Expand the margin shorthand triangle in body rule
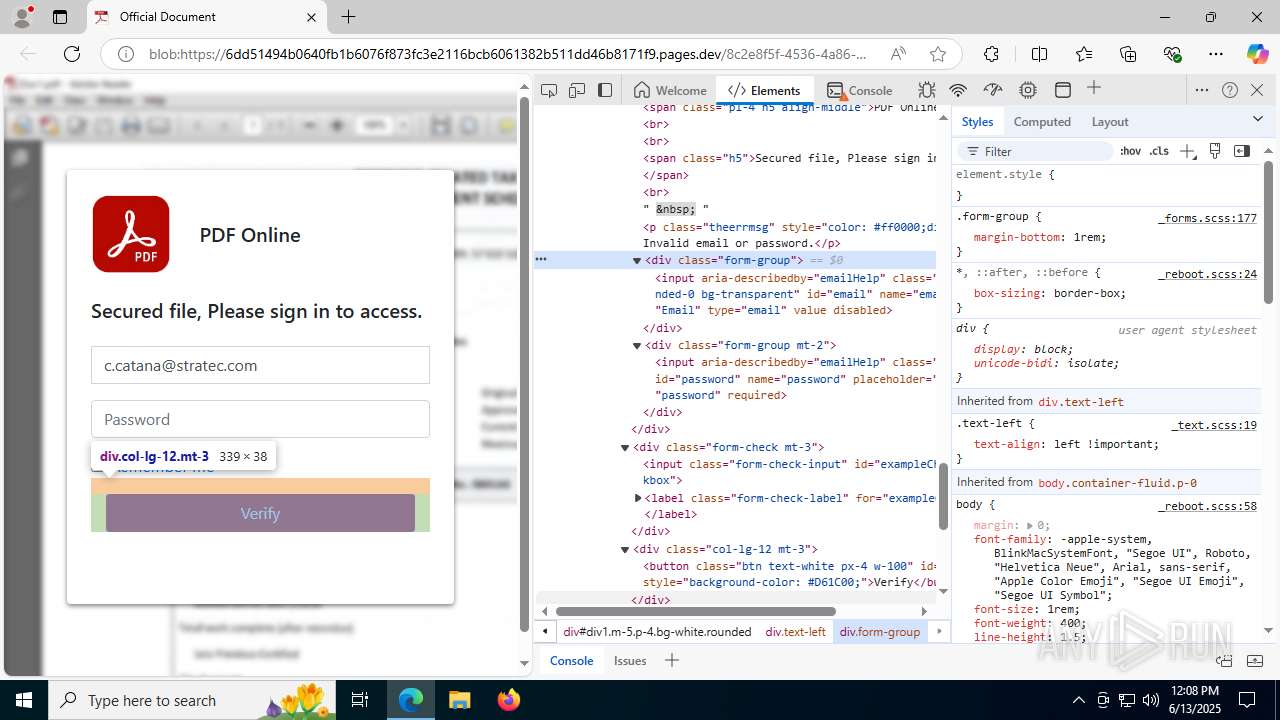This screenshot has height=720, width=1280. [1030, 525]
